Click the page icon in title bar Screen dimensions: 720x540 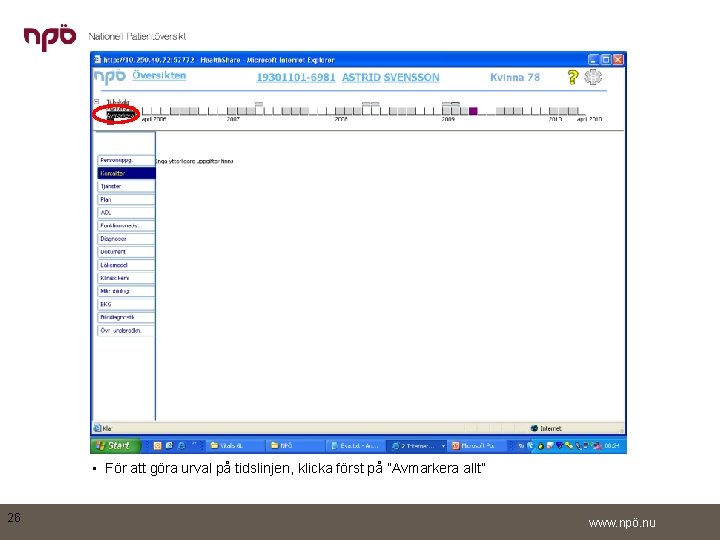click(x=97, y=59)
